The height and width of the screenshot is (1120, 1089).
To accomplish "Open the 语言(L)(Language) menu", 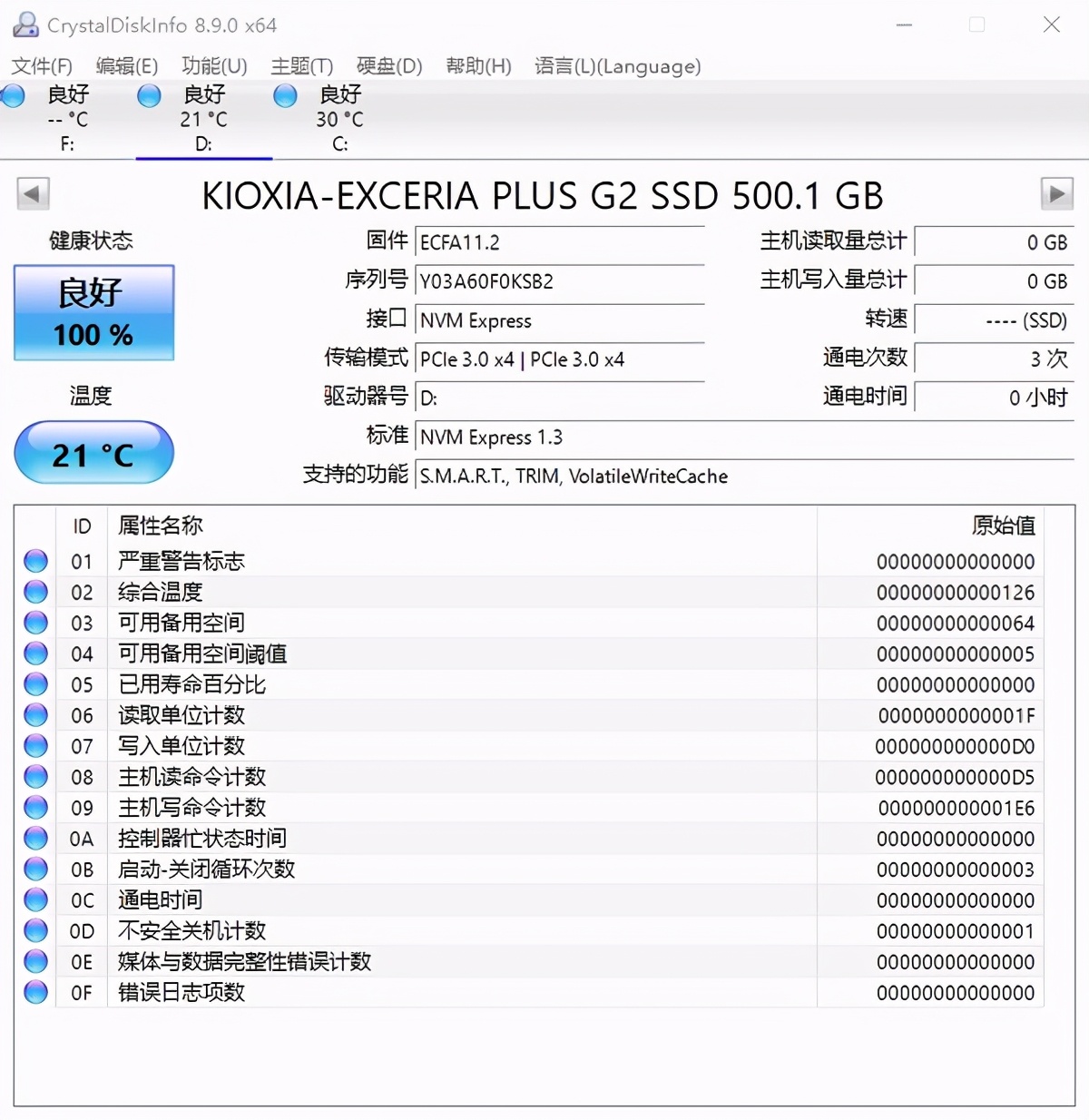I will (x=618, y=66).
